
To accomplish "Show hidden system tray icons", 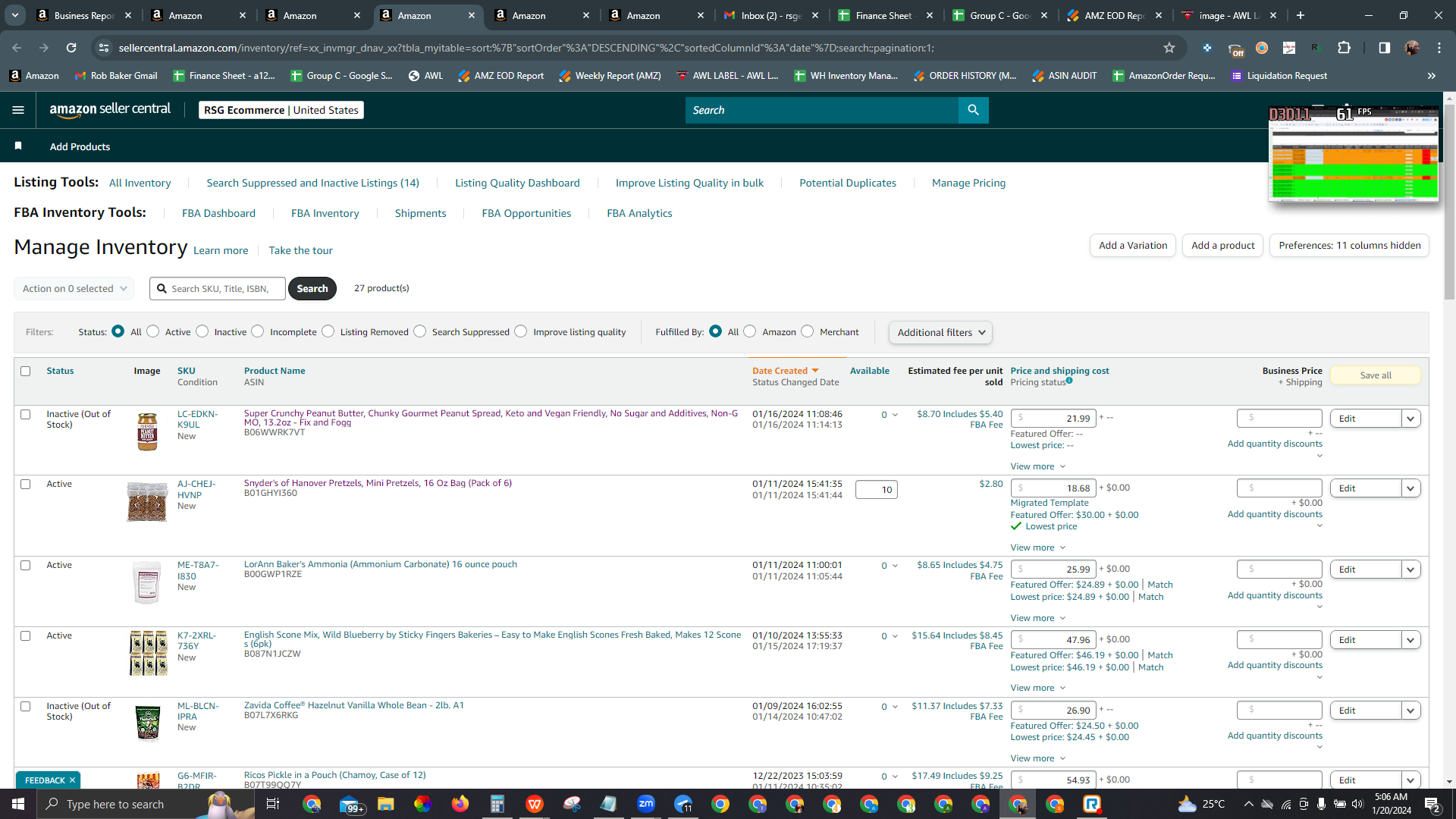I will click(x=1248, y=804).
